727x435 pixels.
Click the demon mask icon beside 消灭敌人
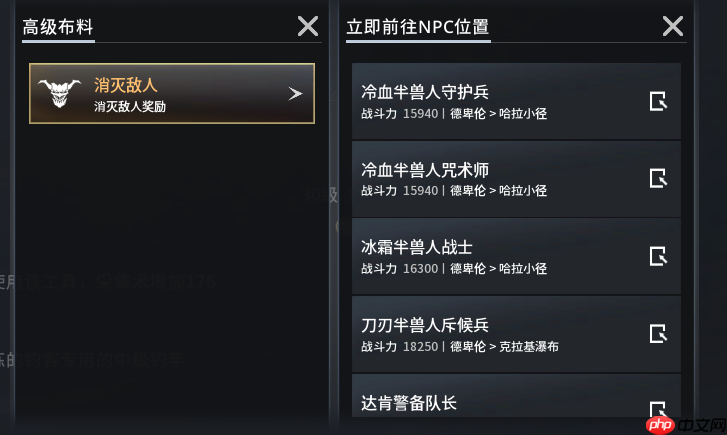[60, 93]
